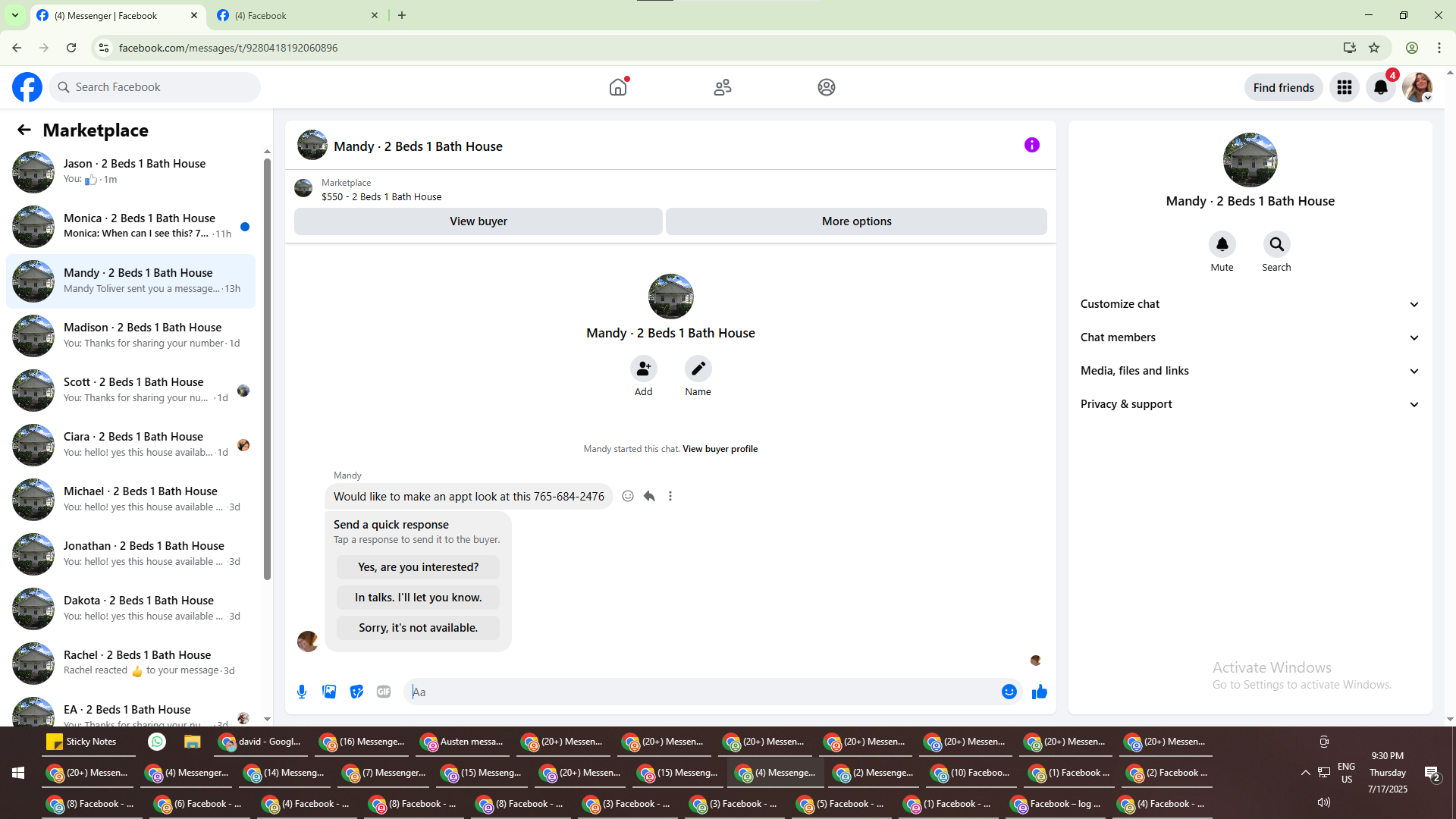Go back from Marketplace chats list
Screen dimensions: 1456x819
pyautogui.click(x=24, y=130)
